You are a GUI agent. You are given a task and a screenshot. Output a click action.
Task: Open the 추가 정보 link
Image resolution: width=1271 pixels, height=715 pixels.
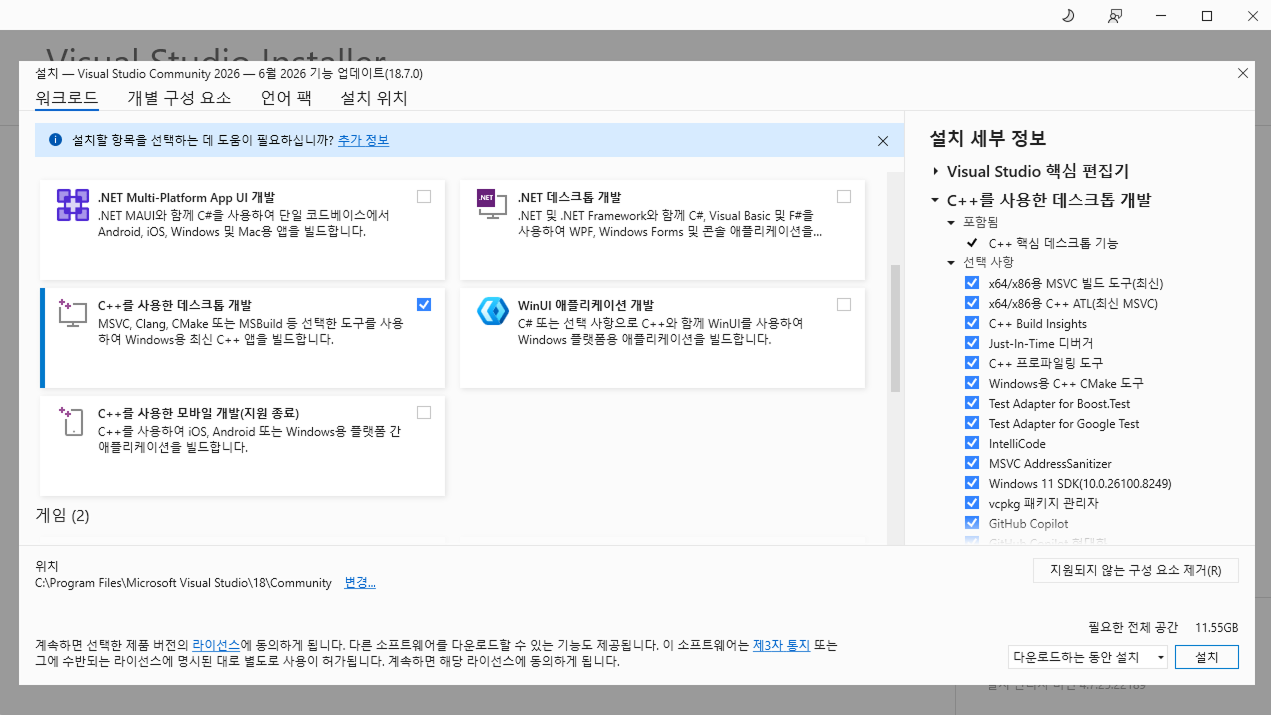coord(363,141)
